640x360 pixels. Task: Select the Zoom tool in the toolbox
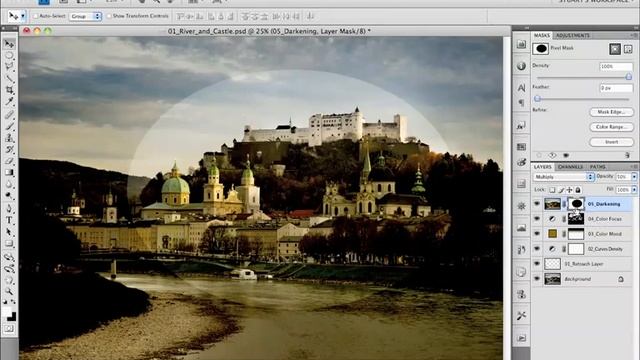click(x=9, y=291)
